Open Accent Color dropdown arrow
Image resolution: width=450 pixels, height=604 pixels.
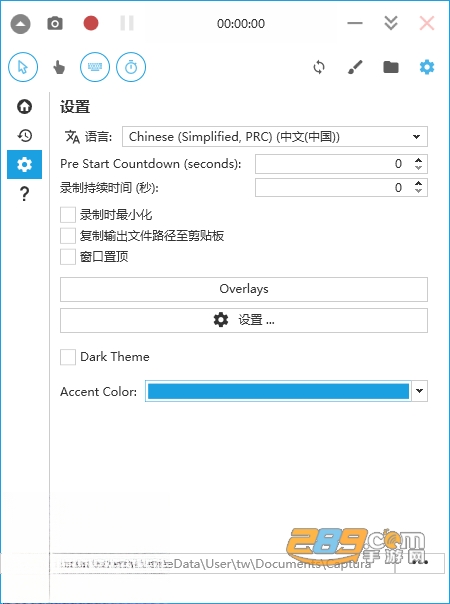tap(420, 391)
